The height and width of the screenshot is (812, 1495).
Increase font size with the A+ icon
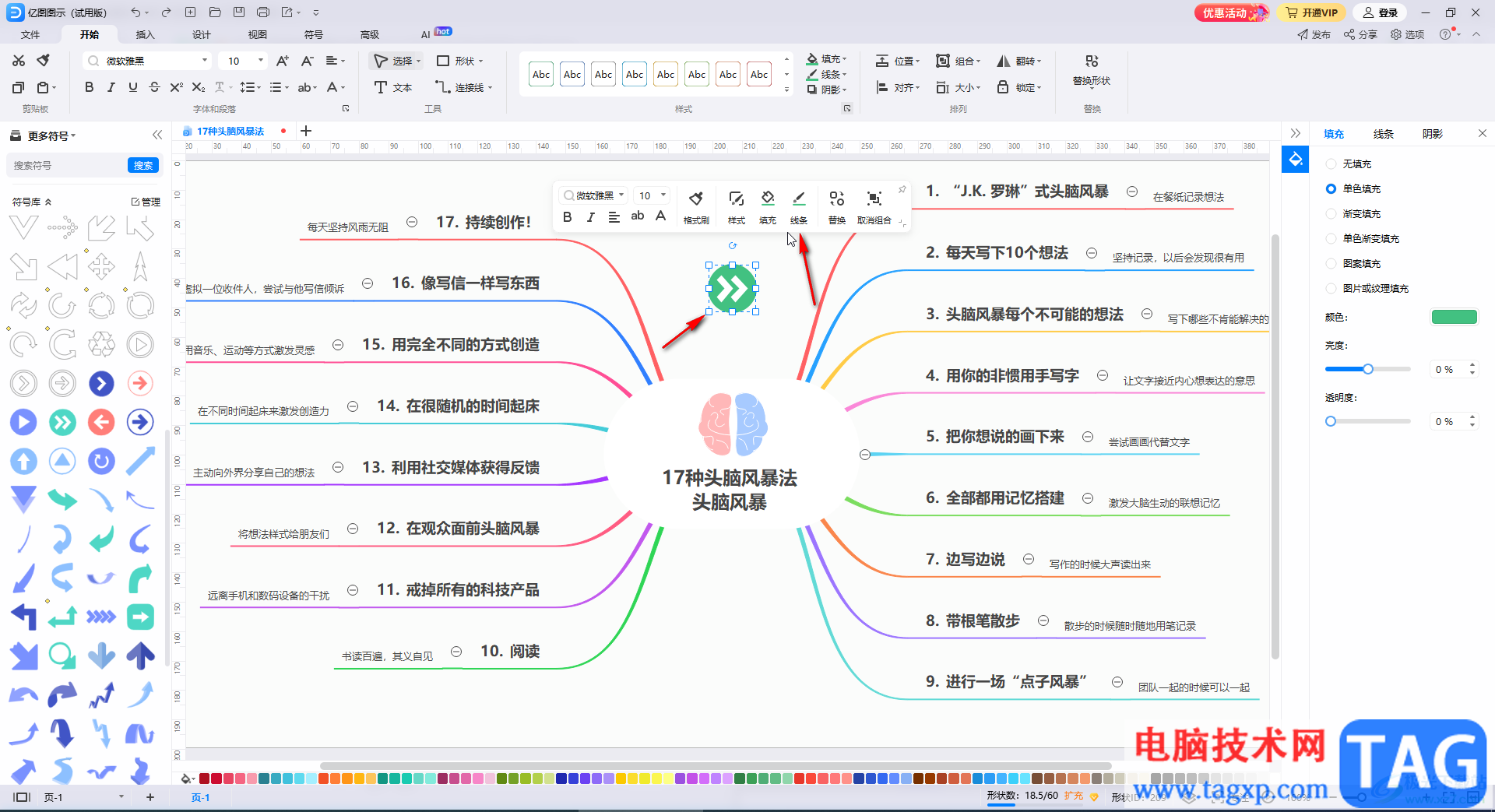click(283, 61)
